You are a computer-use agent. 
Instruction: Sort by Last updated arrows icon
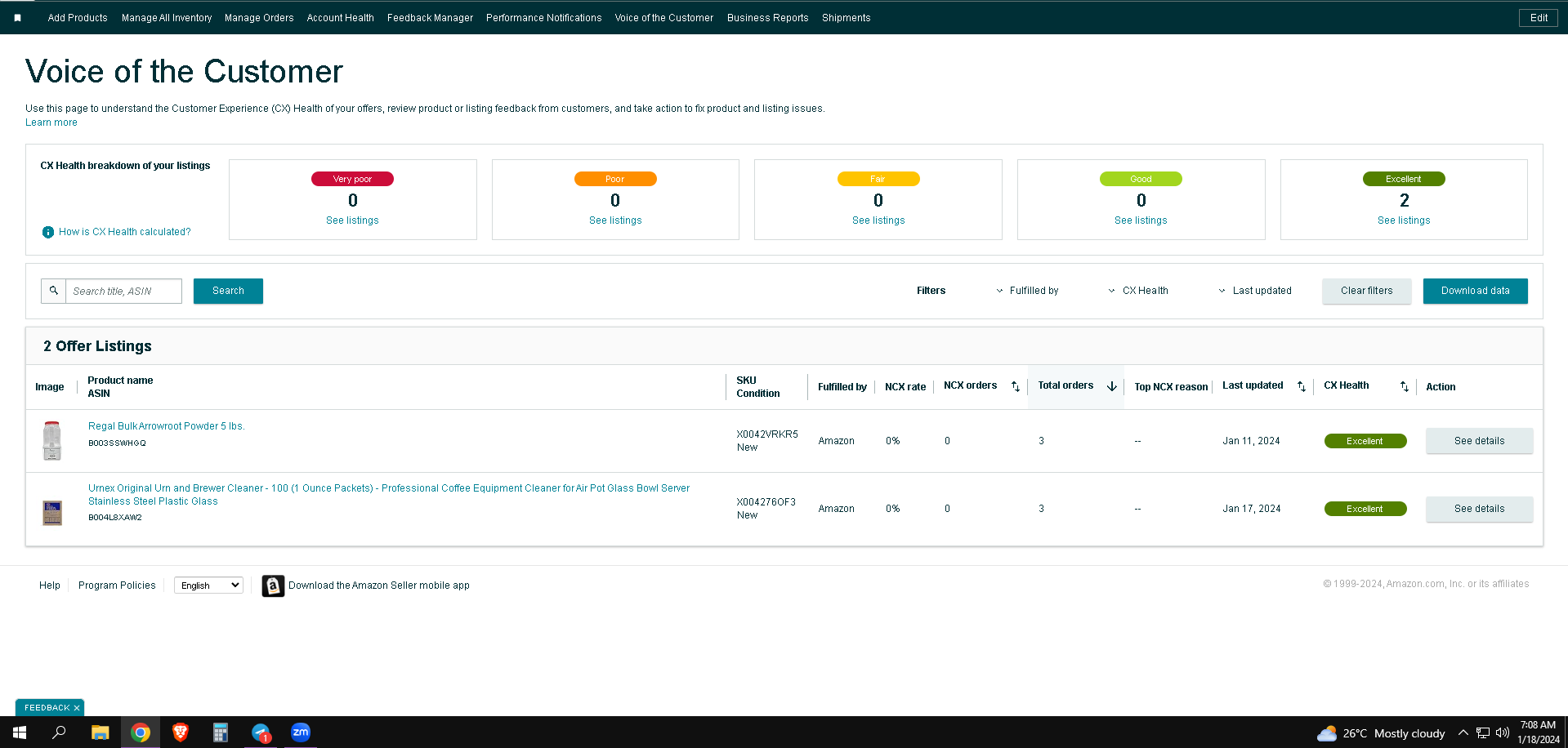1301,386
